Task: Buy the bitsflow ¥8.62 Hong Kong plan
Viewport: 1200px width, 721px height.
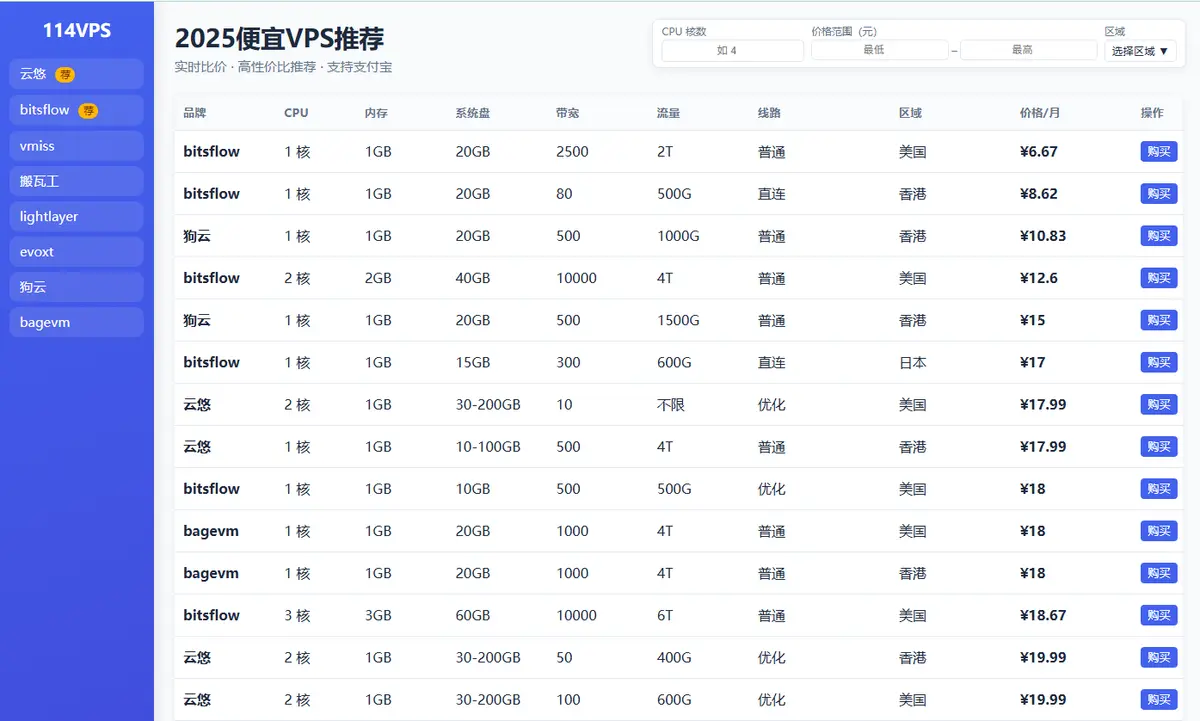Action: pyautogui.click(x=1159, y=194)
